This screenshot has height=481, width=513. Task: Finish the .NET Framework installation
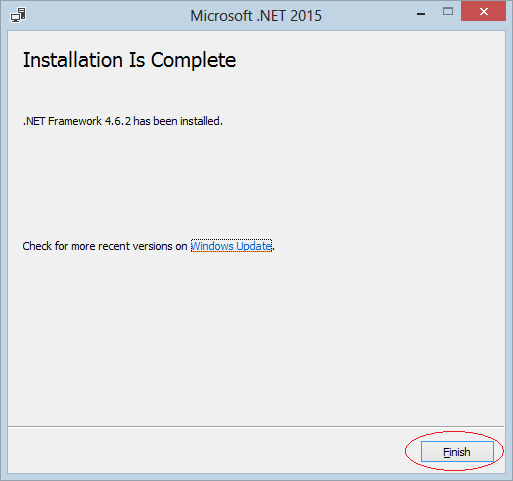point(457,452)
